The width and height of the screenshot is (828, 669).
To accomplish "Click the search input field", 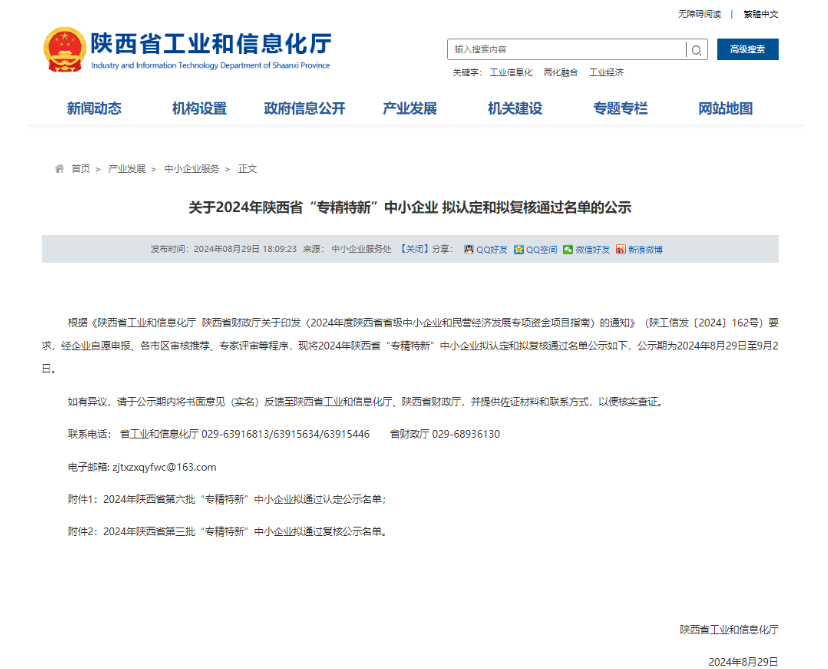I will point(565,50).
